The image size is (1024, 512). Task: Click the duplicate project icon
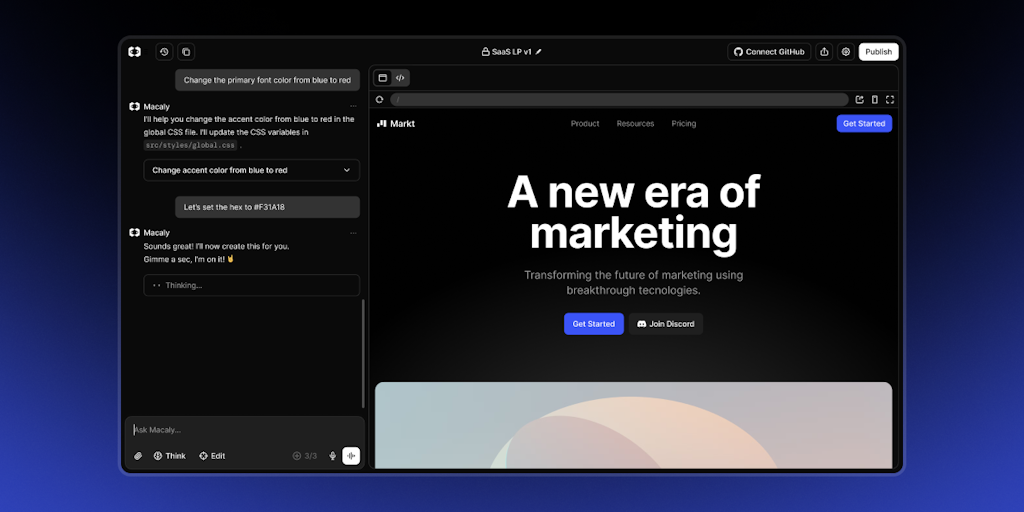186,52
